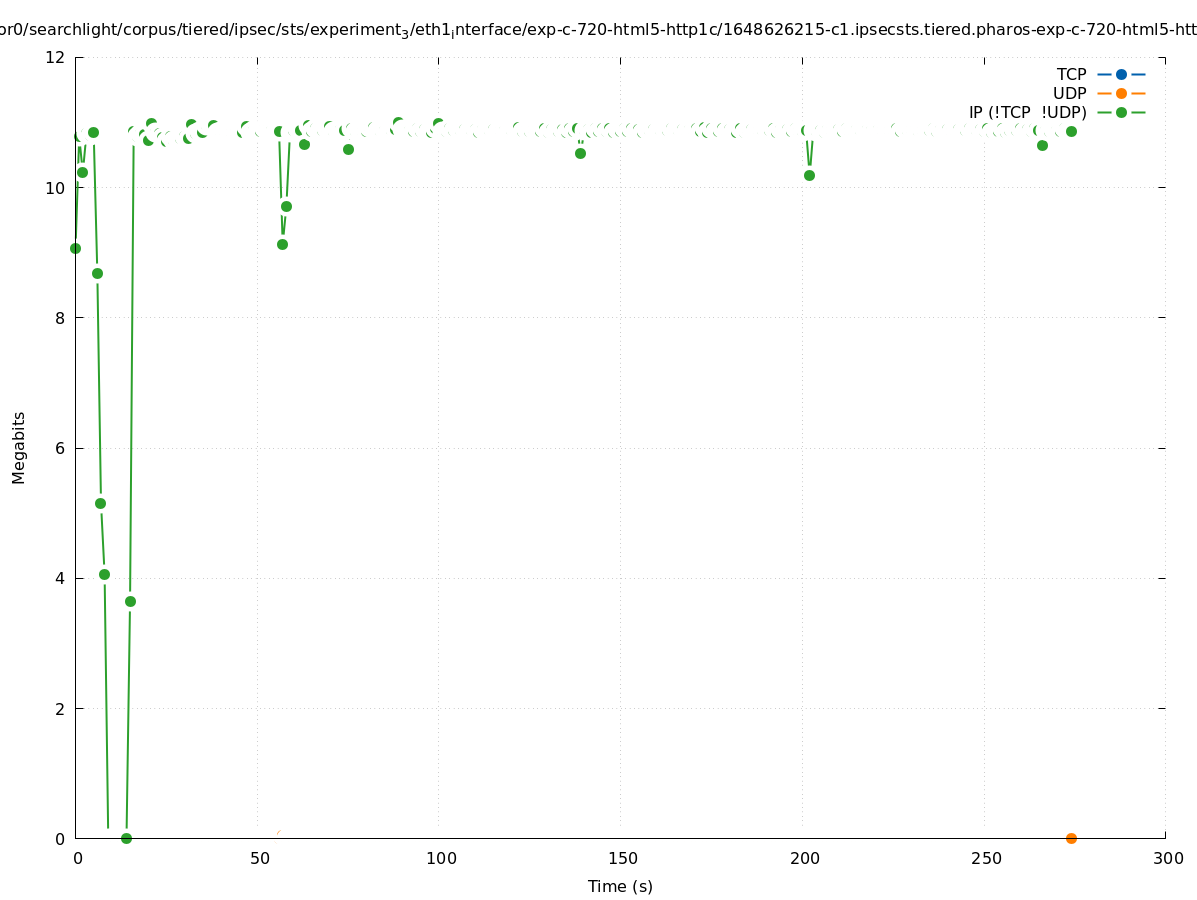The width and height of the screenshot is (1197, 900).
Task: Select the TCP legend label
Action: point(1071,74)
